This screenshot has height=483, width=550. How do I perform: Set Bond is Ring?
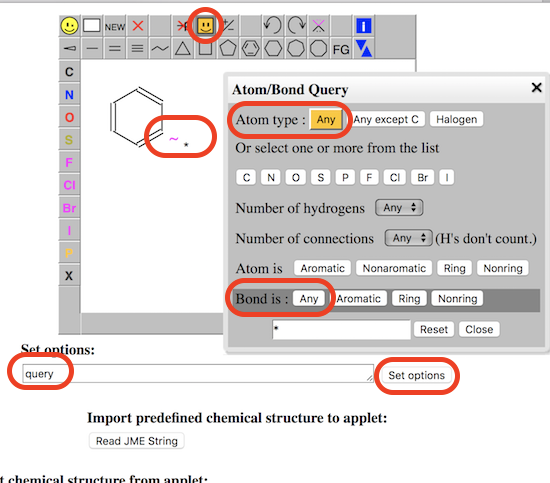(409, 298)
